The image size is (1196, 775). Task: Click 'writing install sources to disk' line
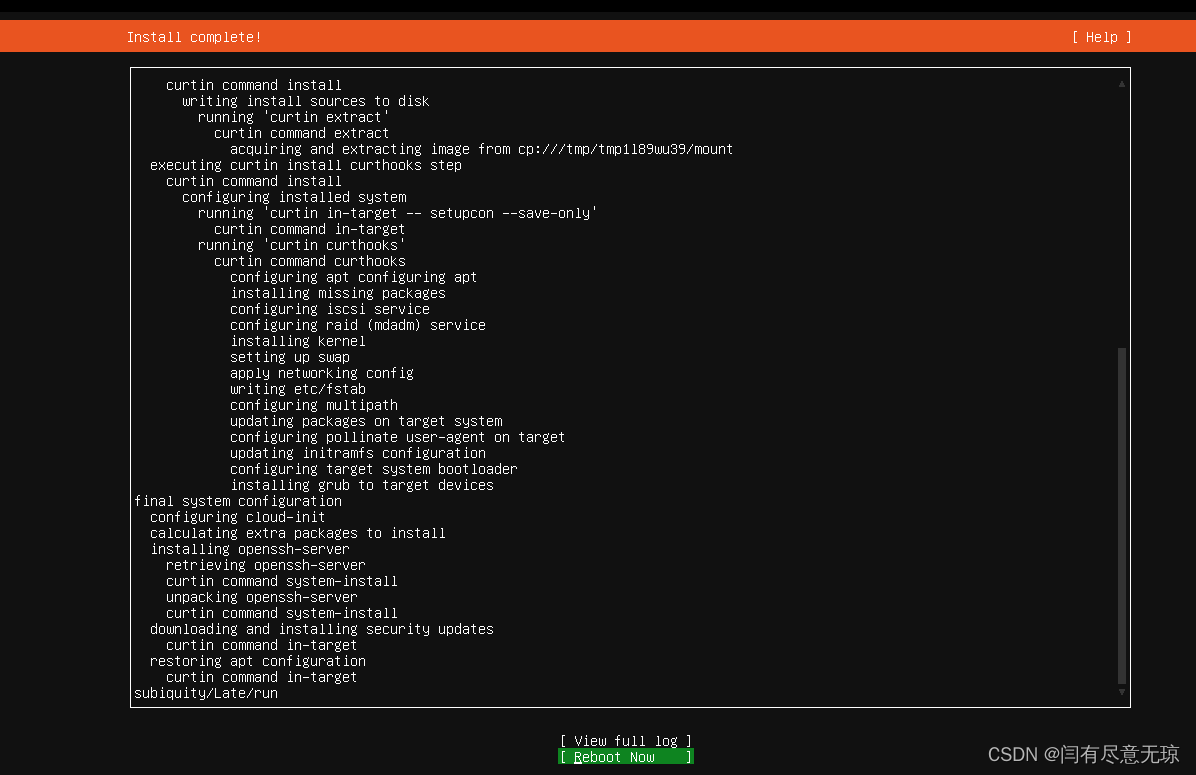click(305, 100)
